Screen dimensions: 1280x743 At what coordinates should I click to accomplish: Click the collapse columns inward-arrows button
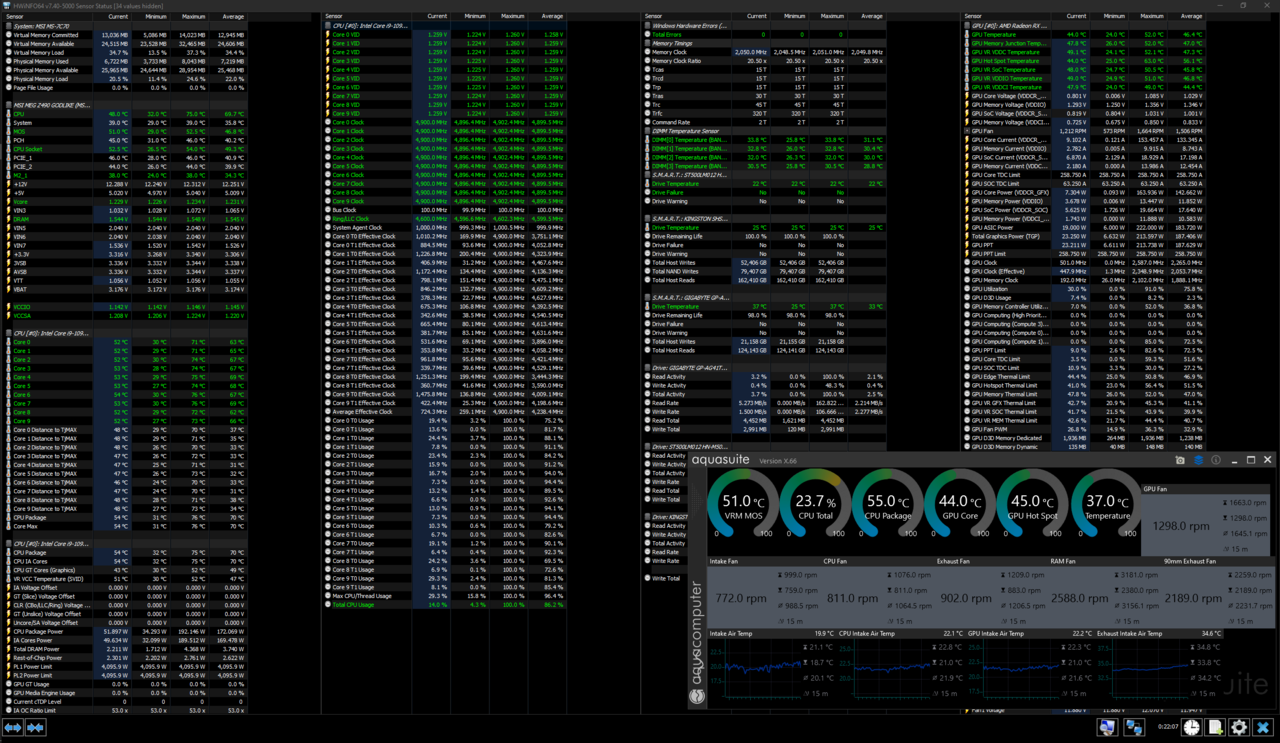coord(36,728)
